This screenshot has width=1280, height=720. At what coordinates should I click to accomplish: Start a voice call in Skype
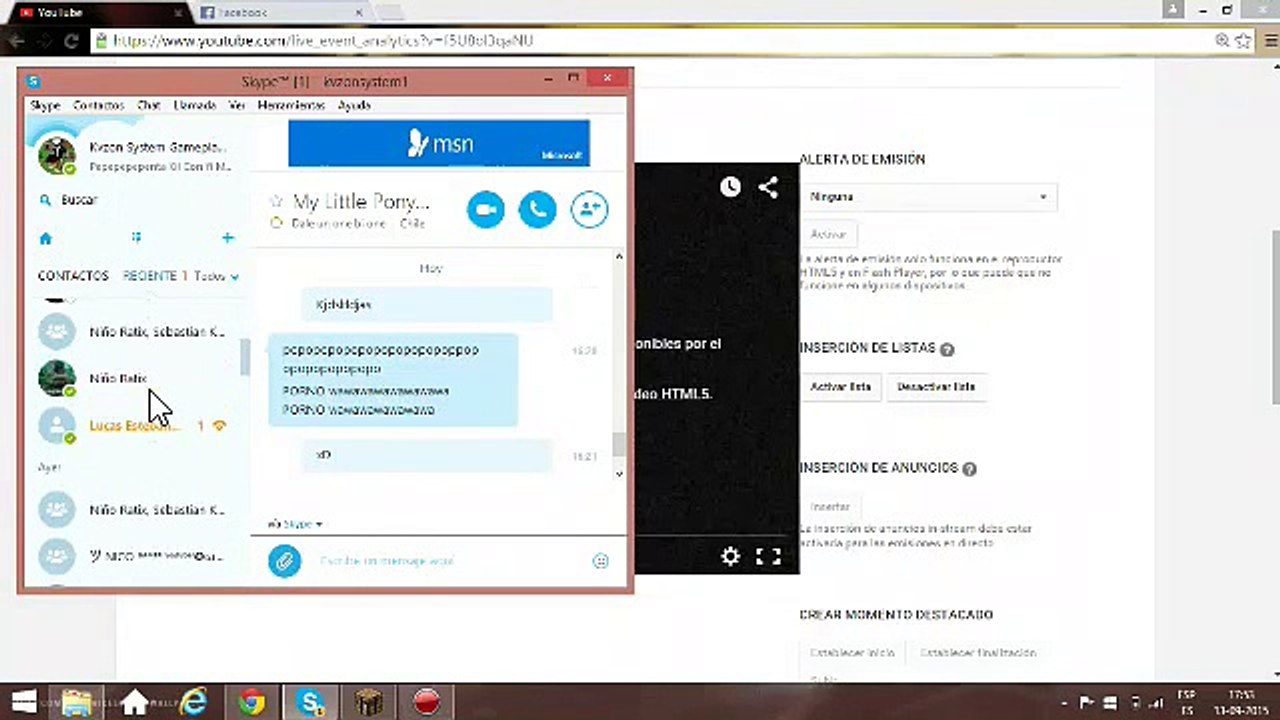point(537,208)
